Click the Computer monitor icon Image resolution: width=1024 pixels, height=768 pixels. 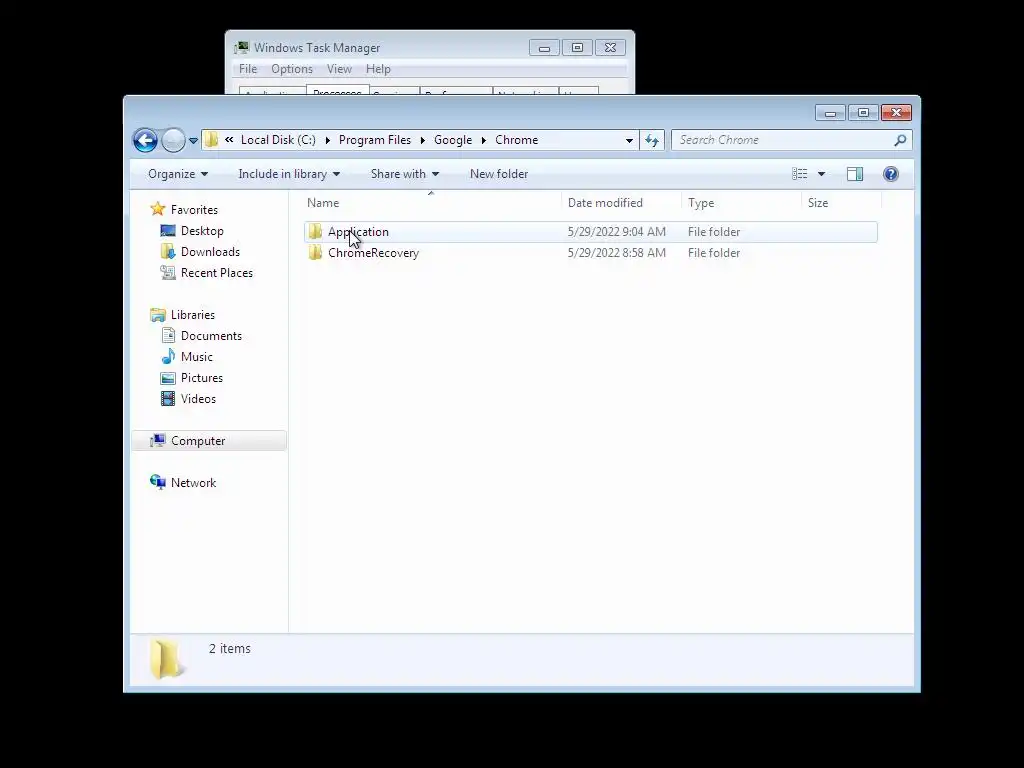click(157, 440)
